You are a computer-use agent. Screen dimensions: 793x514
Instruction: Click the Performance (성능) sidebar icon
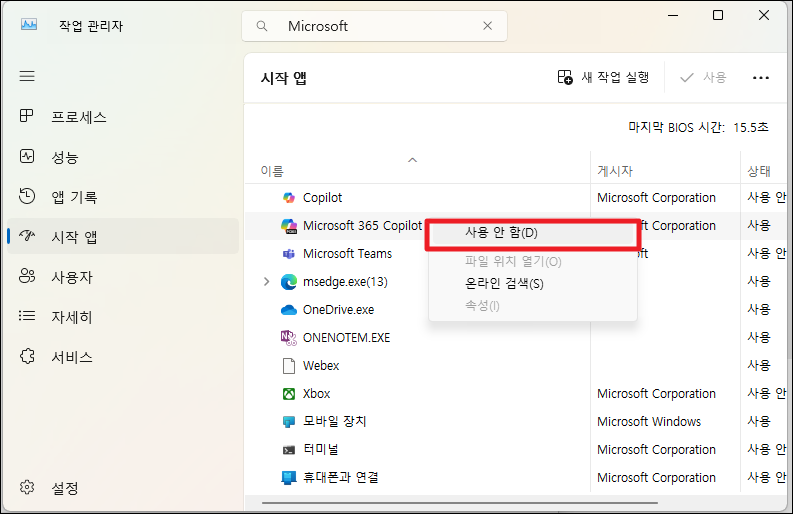pyautogui.click(x=27, y=156)
